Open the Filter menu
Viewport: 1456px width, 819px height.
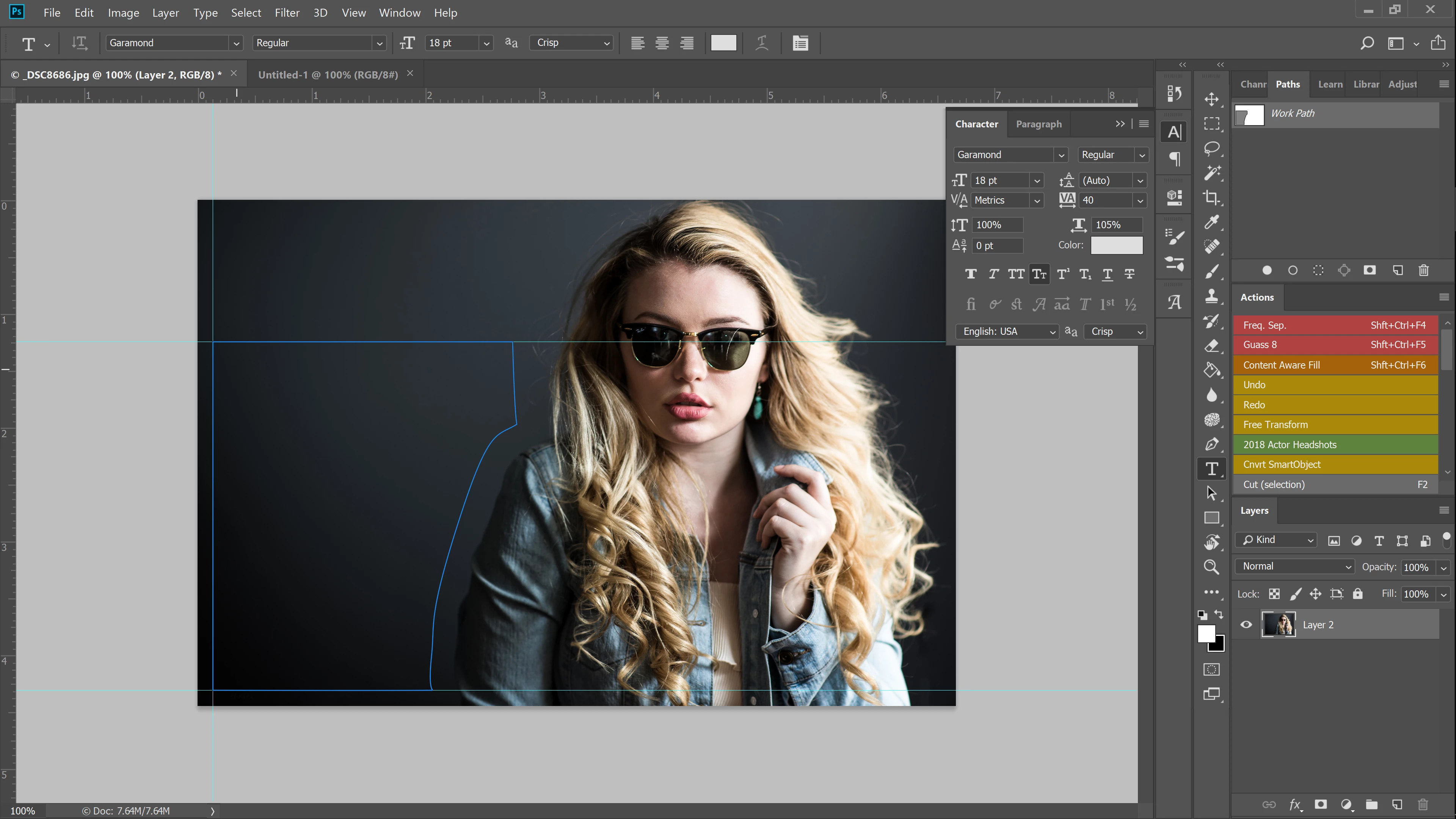(287, 13)
